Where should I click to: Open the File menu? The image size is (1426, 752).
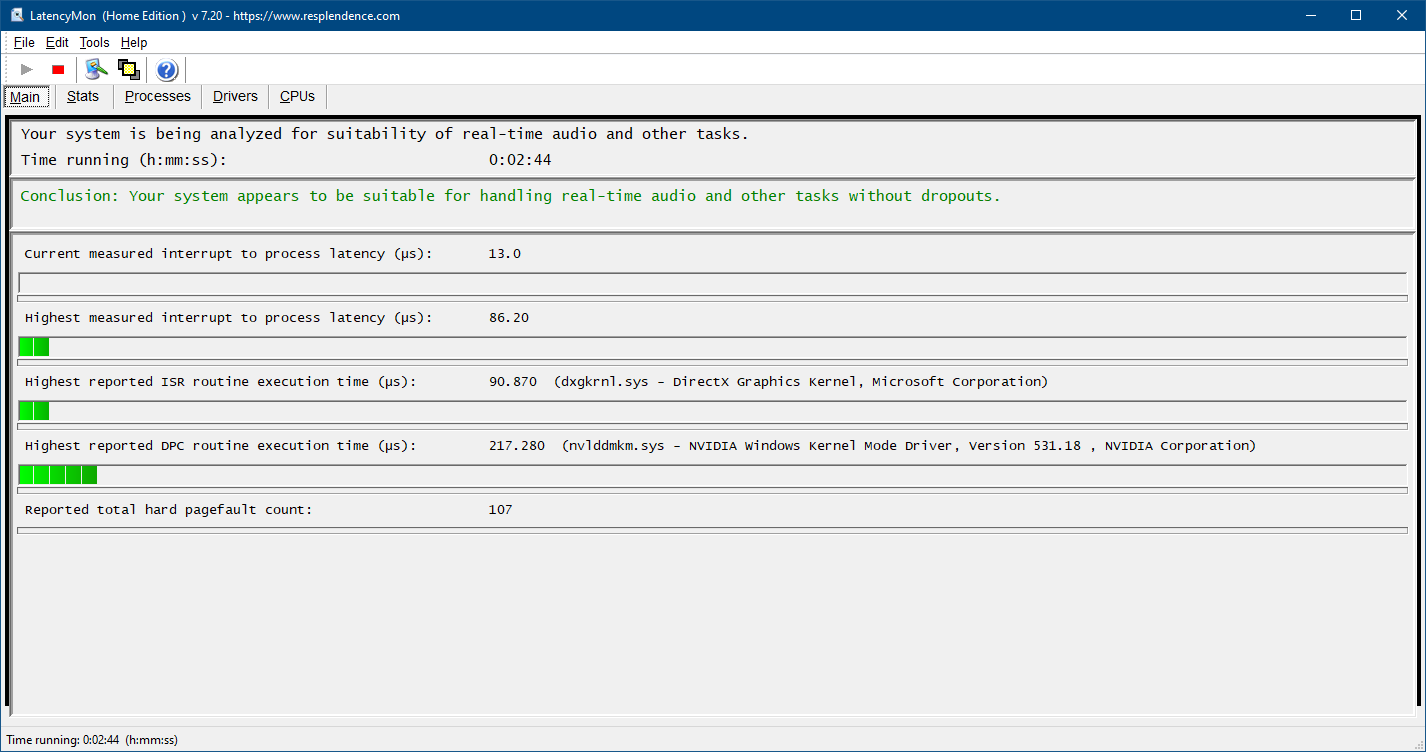[x=24, y=43]
